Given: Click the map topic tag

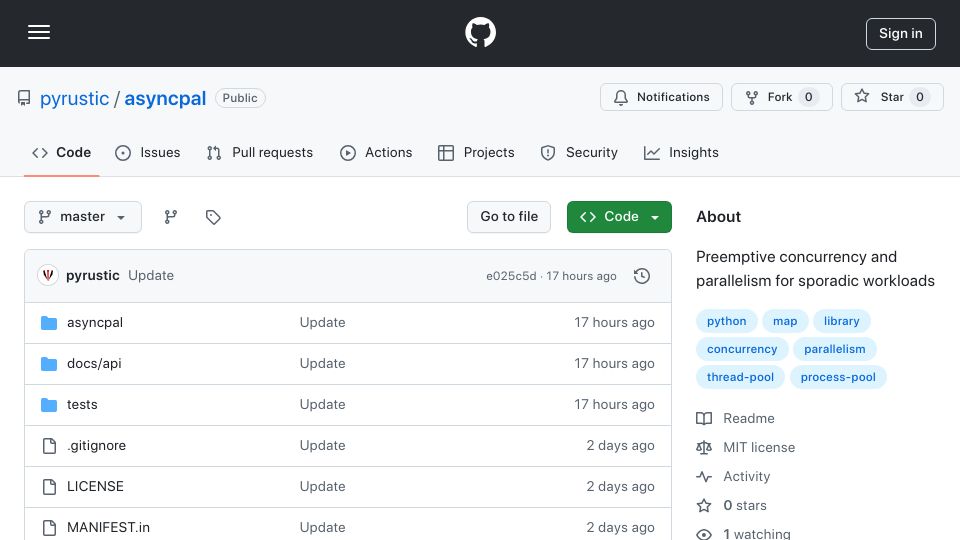Looking at the screenshot, I should tap(785, 321).
